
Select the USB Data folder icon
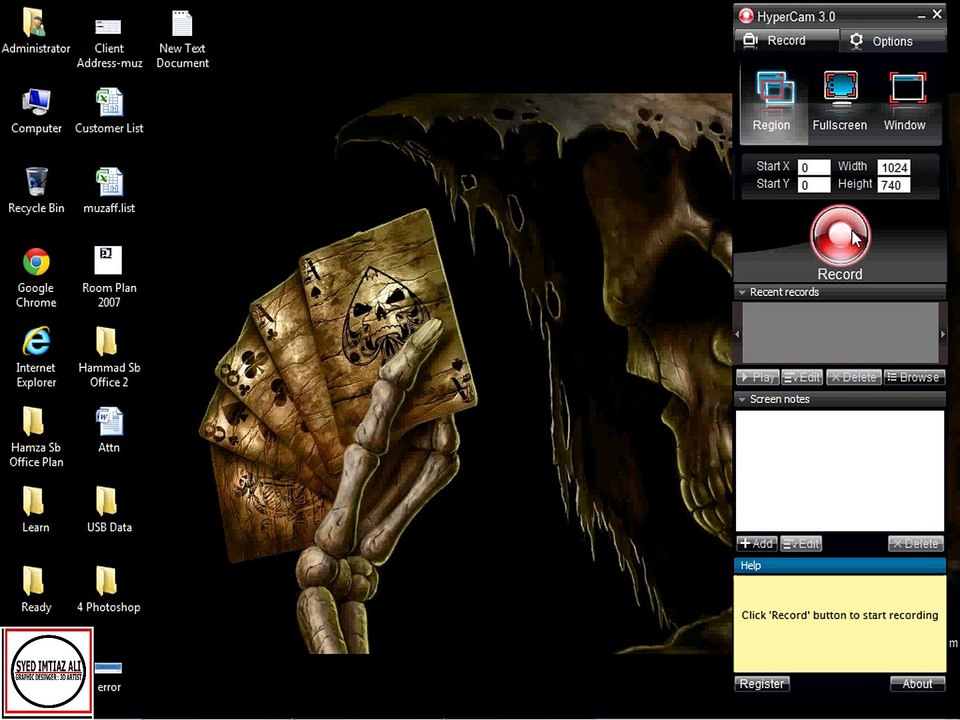[109, 510]
